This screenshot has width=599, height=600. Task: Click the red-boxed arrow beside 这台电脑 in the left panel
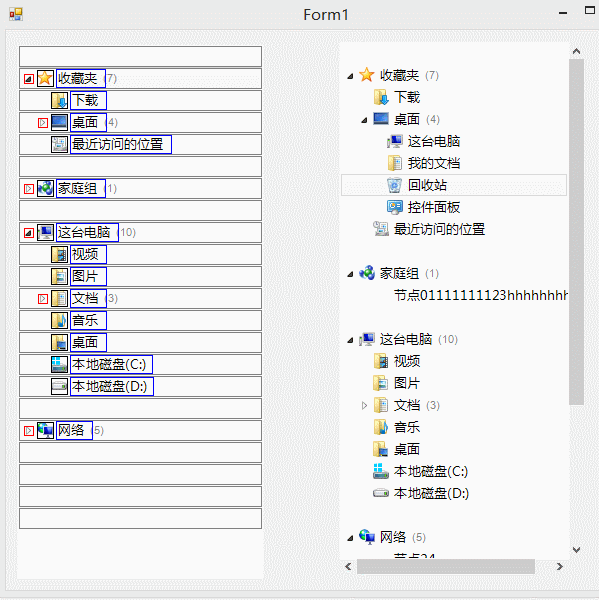[x=29, y=233]
